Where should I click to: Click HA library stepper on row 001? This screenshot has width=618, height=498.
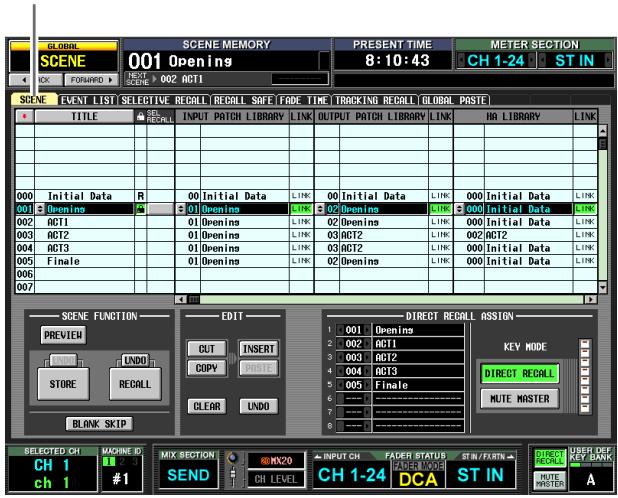[460, 209]
